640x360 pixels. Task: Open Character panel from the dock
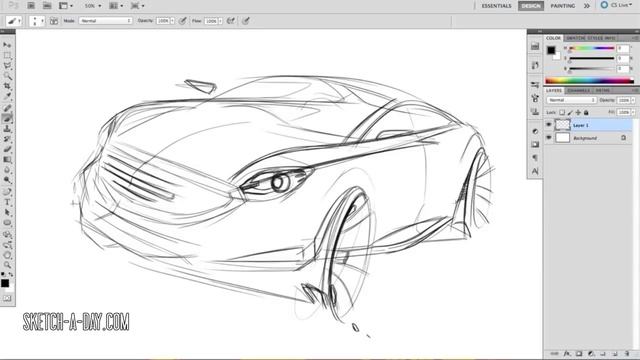click(x=535, y=171)
